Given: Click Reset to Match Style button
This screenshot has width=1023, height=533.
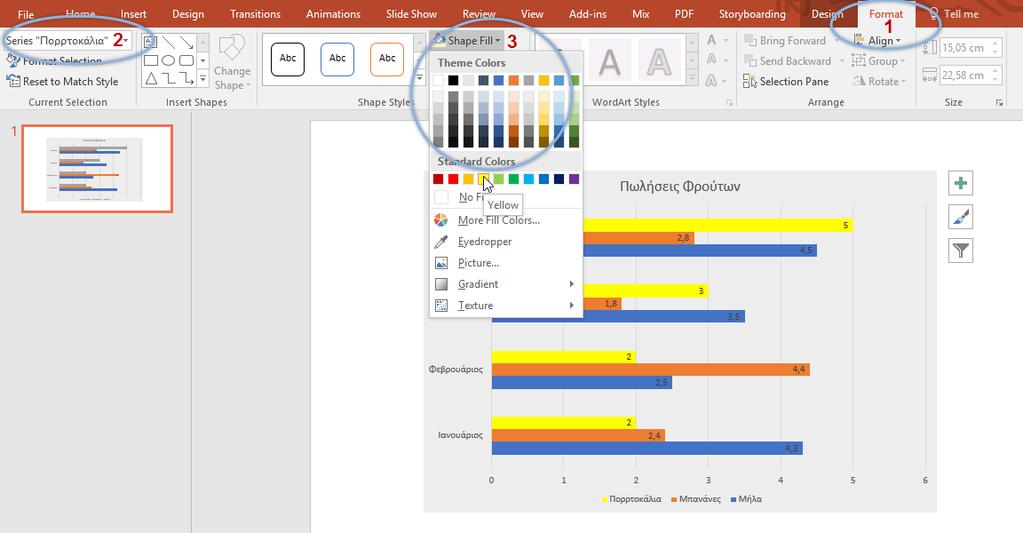Looking at the screenshot, I should tap(63, 82).
